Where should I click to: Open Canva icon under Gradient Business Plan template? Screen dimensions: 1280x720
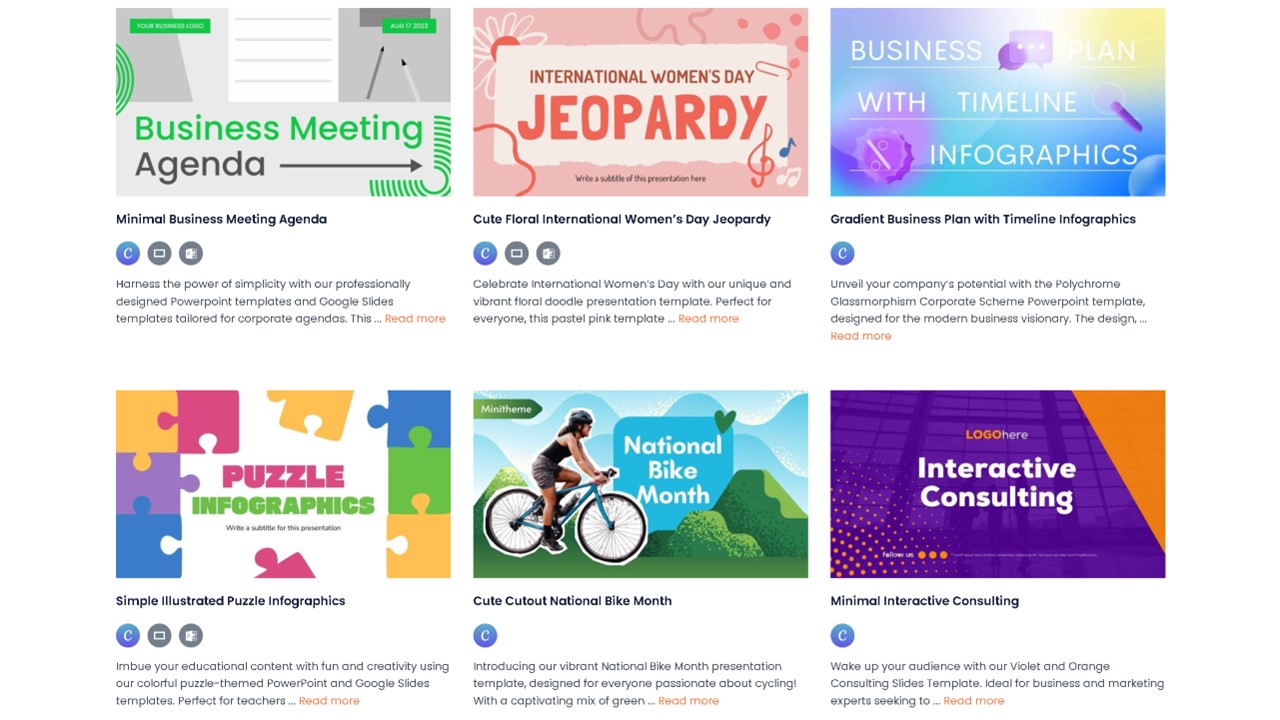coord(842,253)
